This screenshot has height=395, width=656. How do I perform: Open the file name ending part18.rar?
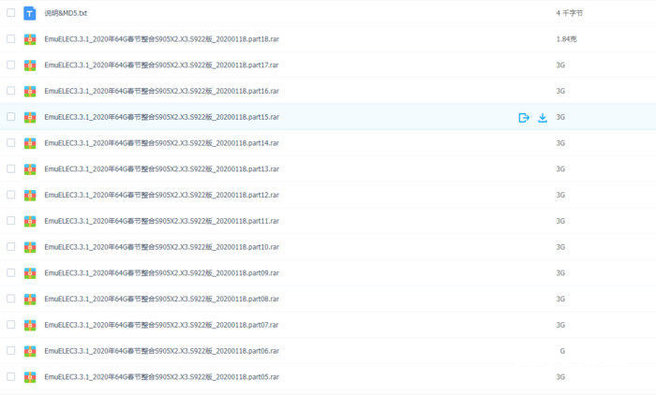161,39
